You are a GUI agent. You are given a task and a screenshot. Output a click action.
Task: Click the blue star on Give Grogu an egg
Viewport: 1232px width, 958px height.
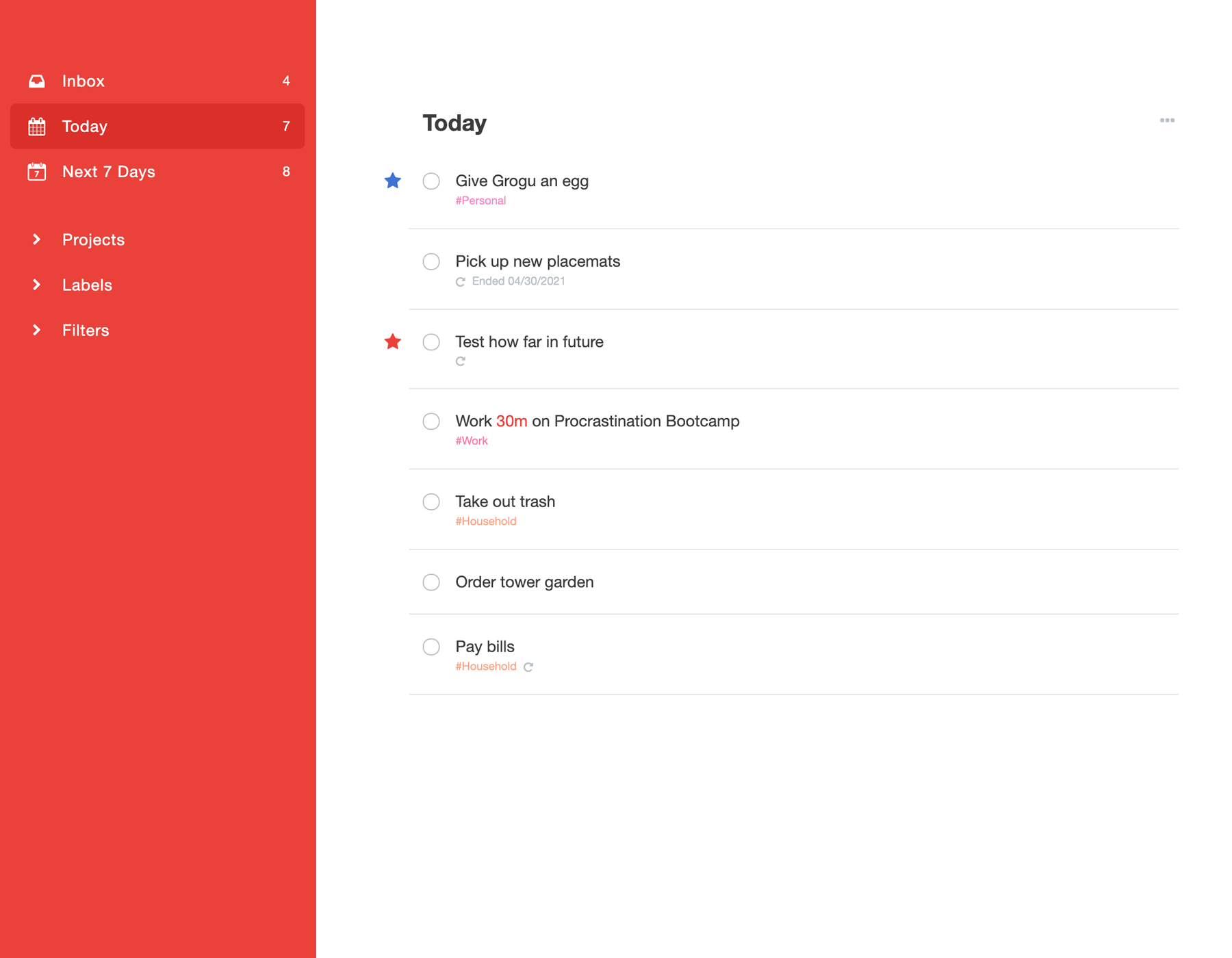[x=392, y=181]
